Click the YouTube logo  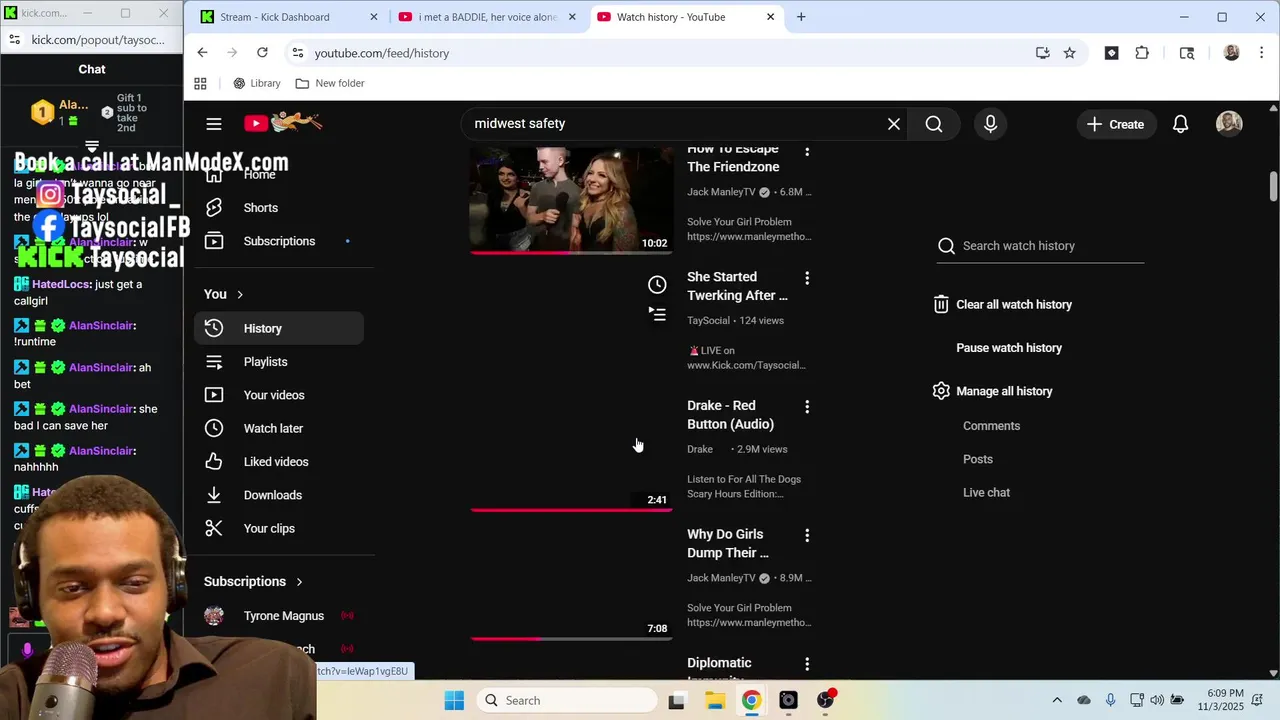tap(283, 123)
